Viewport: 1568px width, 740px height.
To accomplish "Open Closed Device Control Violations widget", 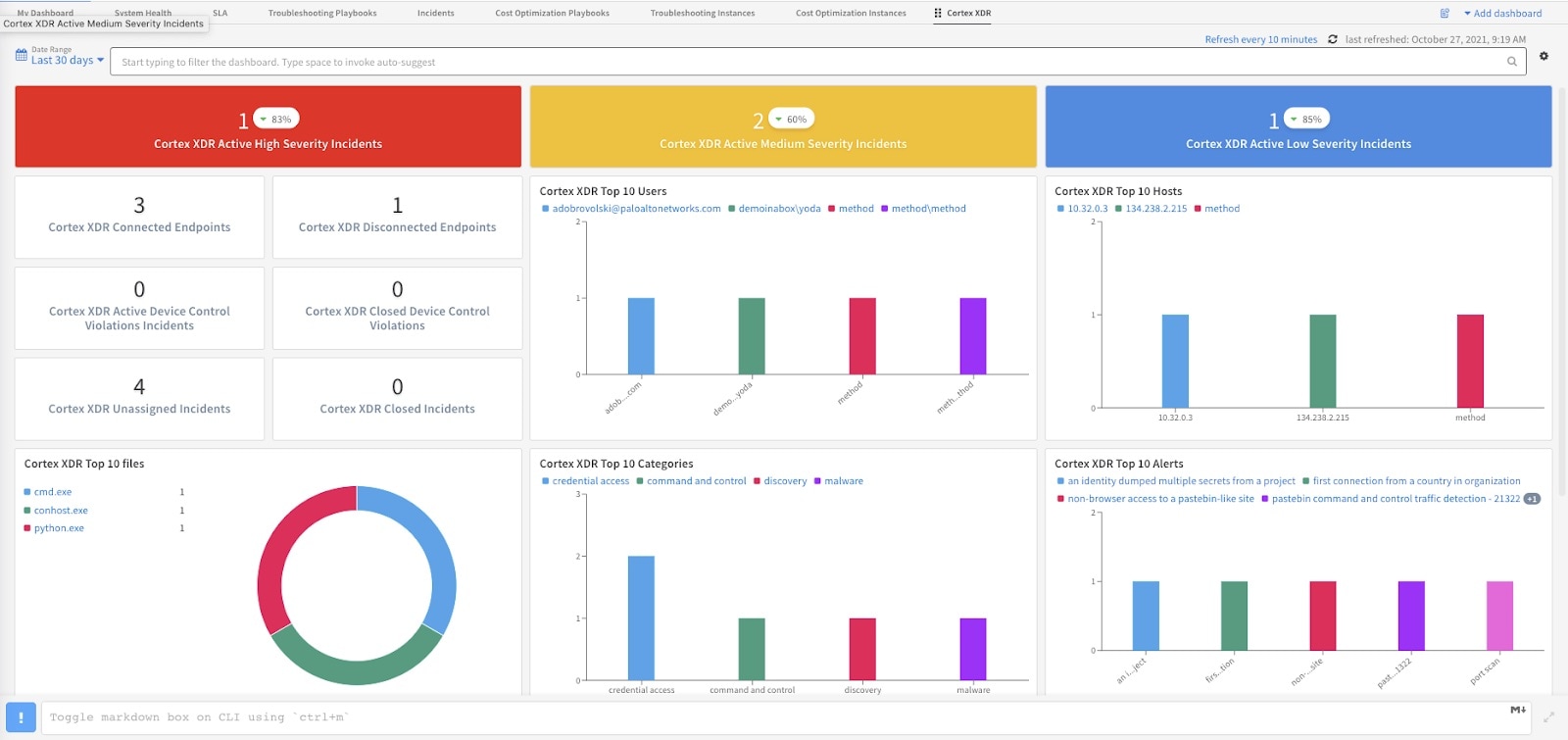I will pos(397,308).
